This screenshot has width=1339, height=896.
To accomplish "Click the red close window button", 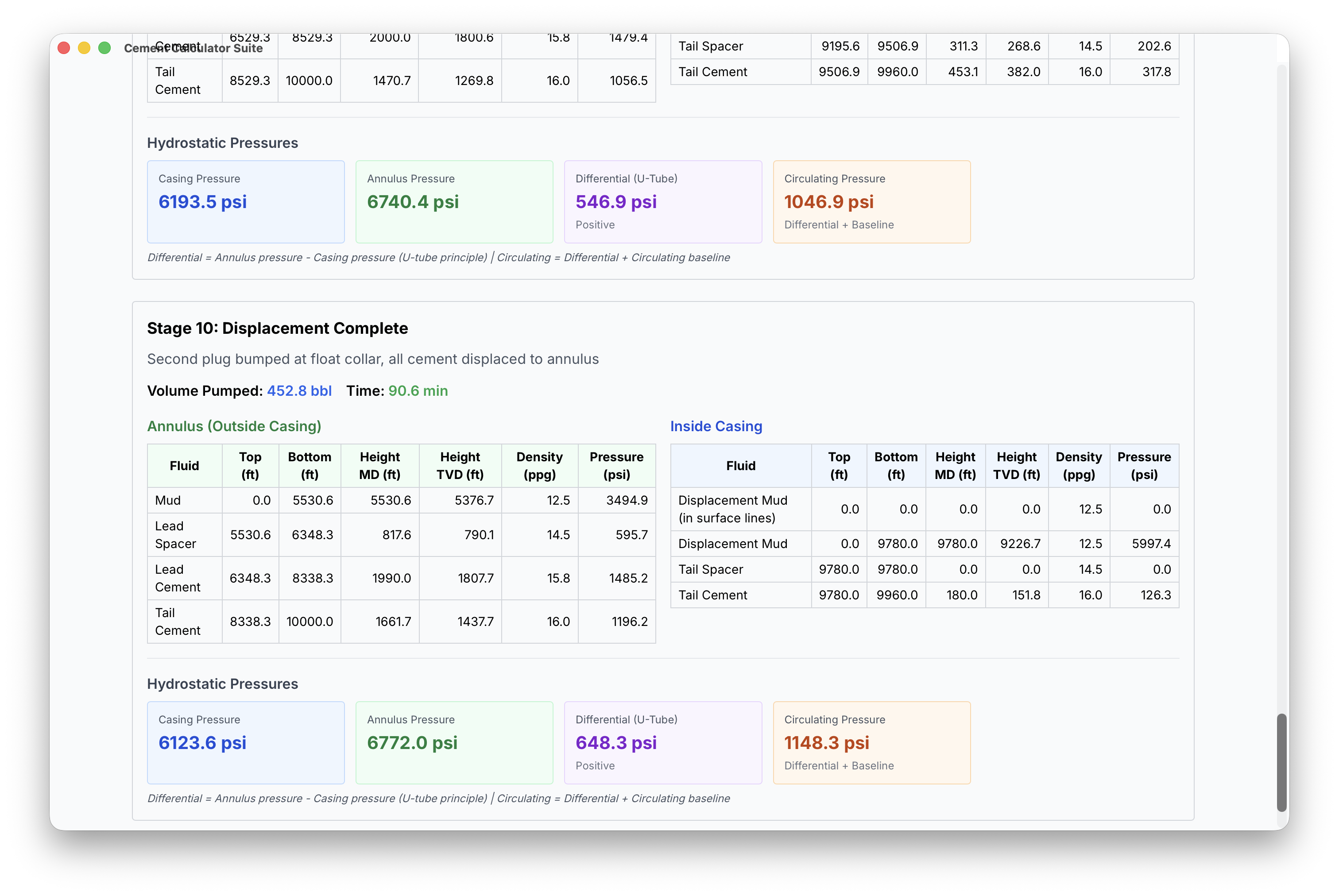I will (64, 48).
